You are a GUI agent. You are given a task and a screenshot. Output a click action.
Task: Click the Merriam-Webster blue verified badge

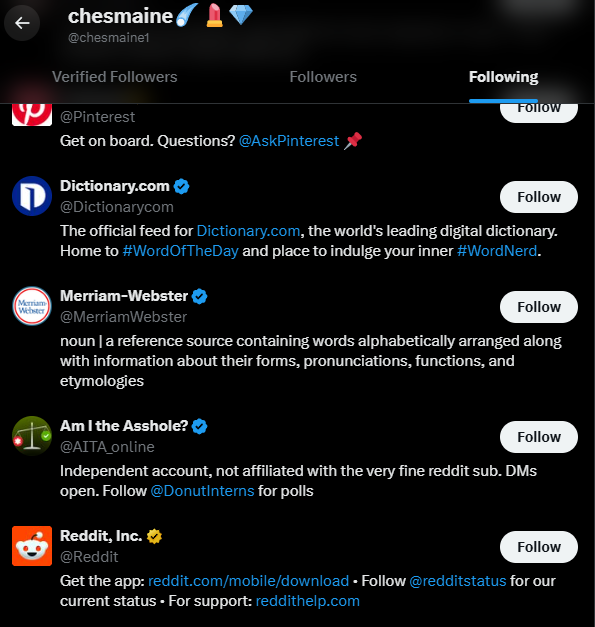pos(200,296)
